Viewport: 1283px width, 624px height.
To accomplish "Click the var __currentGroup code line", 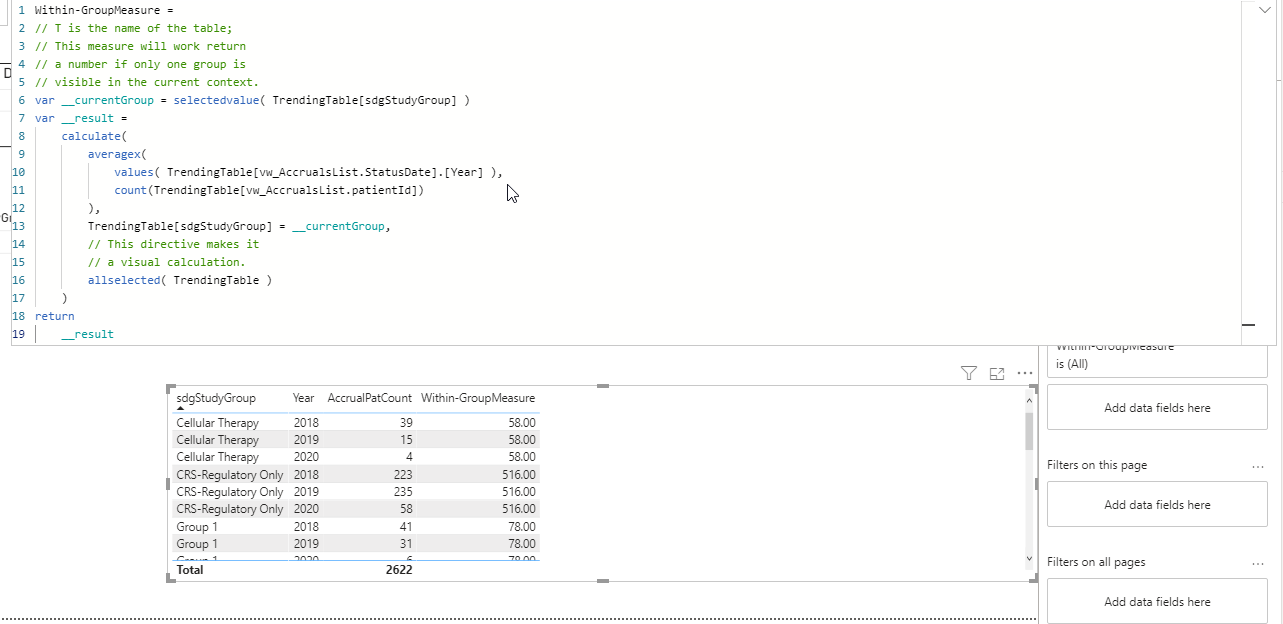I will [x=252, y=100].
